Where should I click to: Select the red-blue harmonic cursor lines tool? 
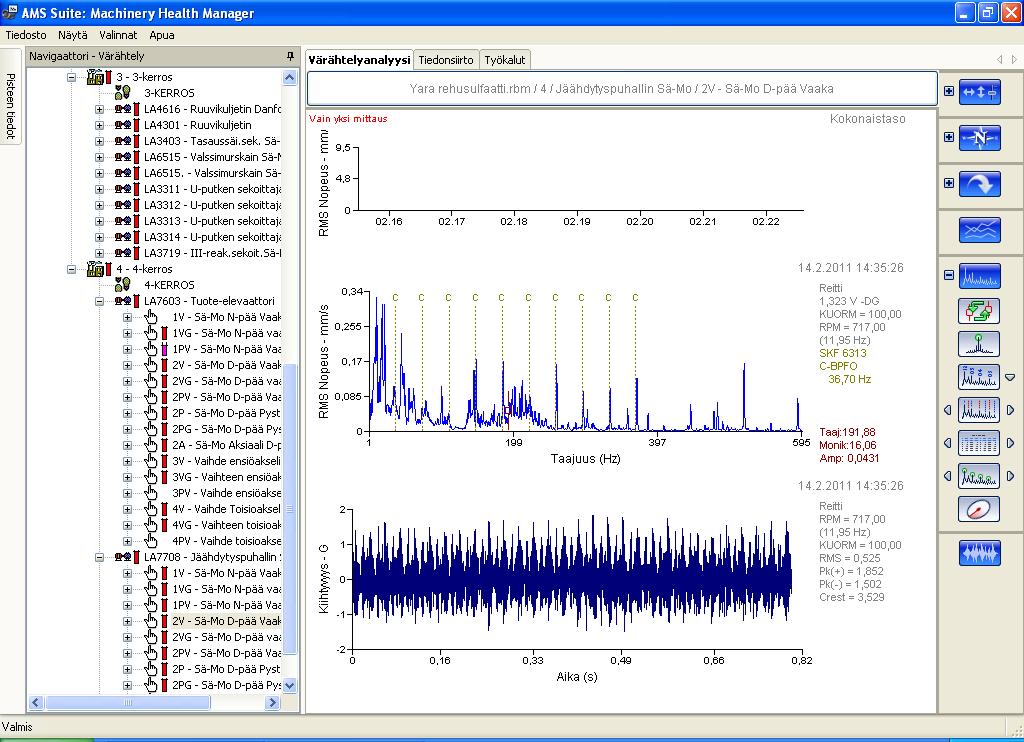(x=979, y=410)
